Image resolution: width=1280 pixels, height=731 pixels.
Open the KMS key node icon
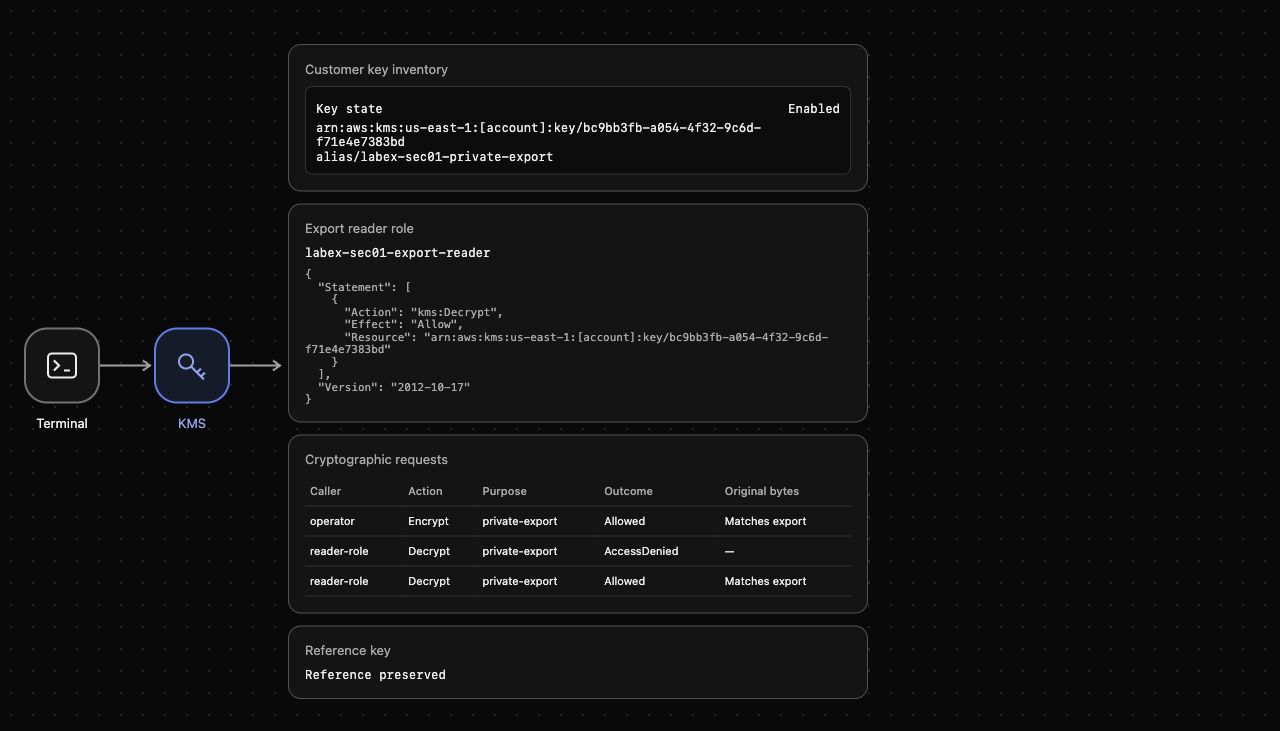pos(192,366)
